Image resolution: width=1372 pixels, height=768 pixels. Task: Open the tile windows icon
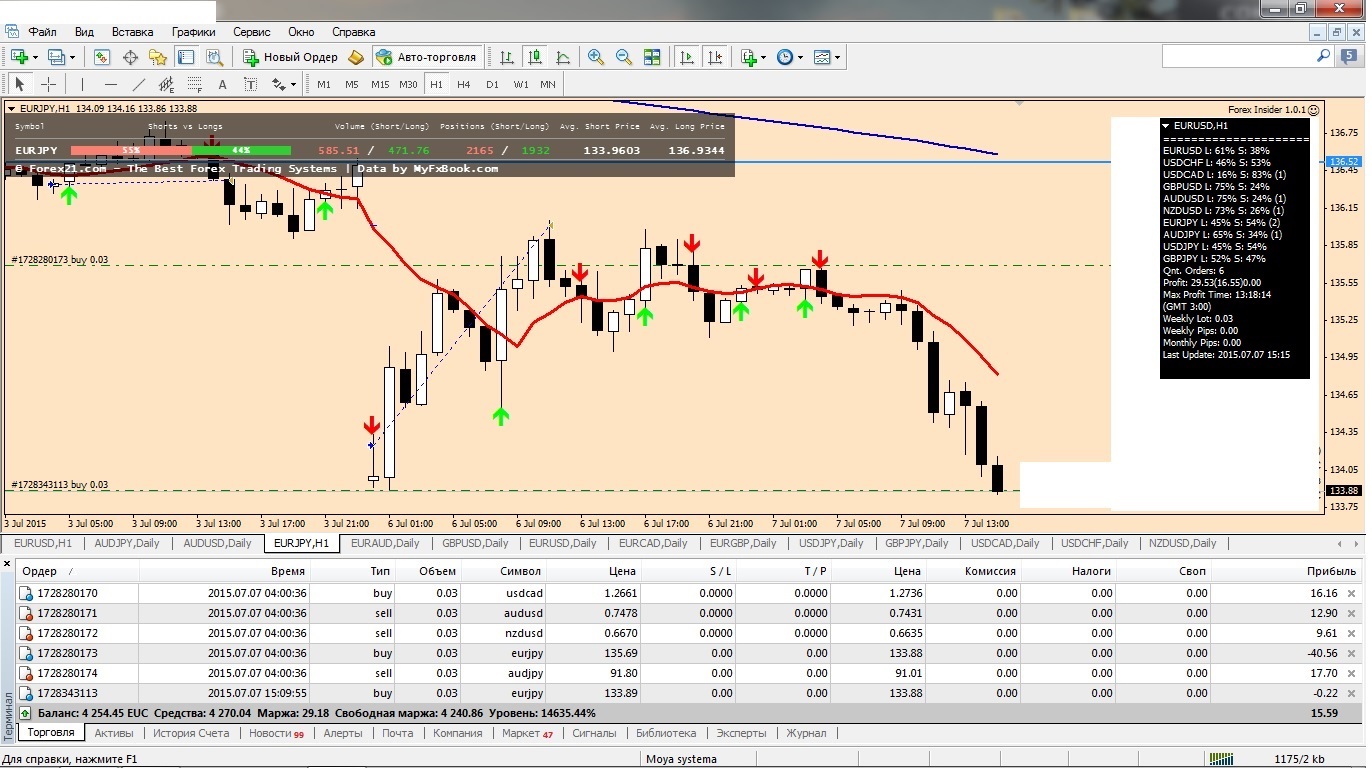pos(652,57)
